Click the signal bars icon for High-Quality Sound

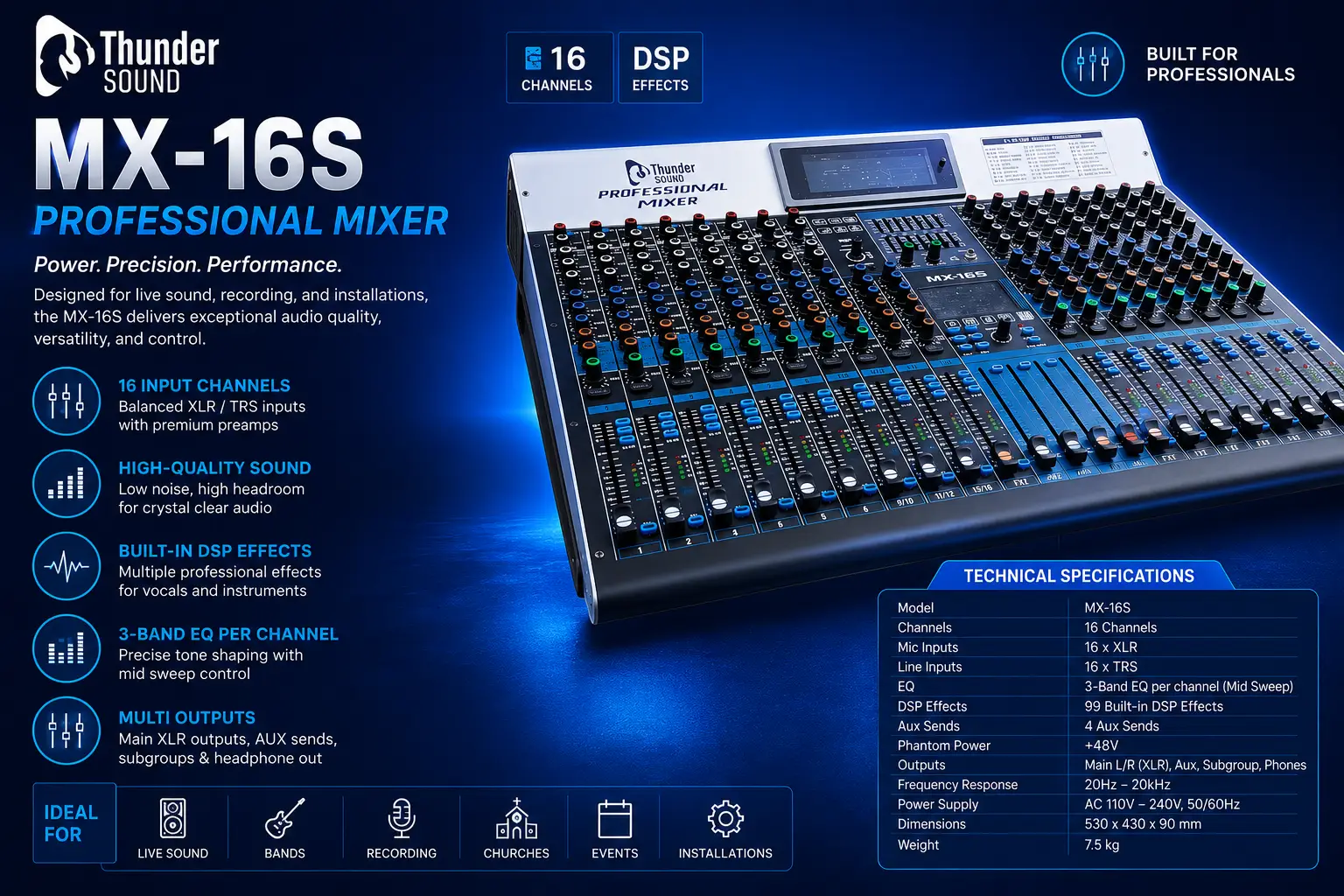(x=66, y=484)
